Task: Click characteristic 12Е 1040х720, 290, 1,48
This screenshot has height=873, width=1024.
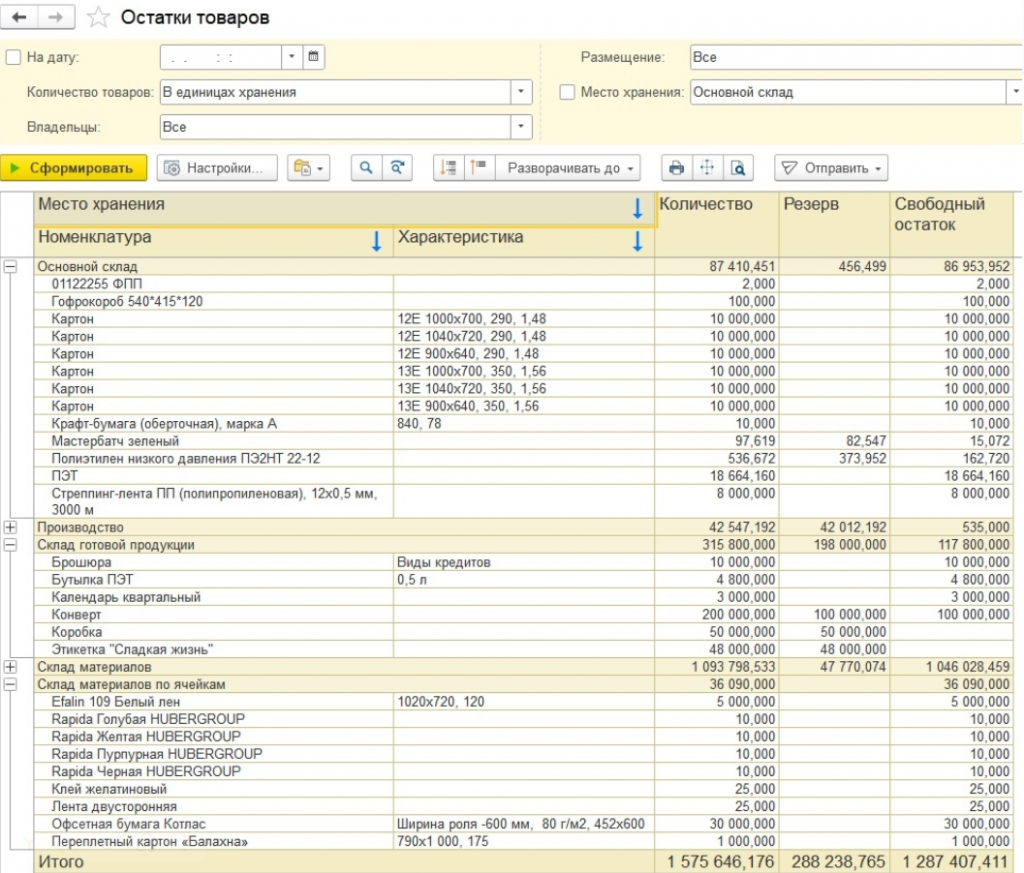Action: tap(472, 336)
